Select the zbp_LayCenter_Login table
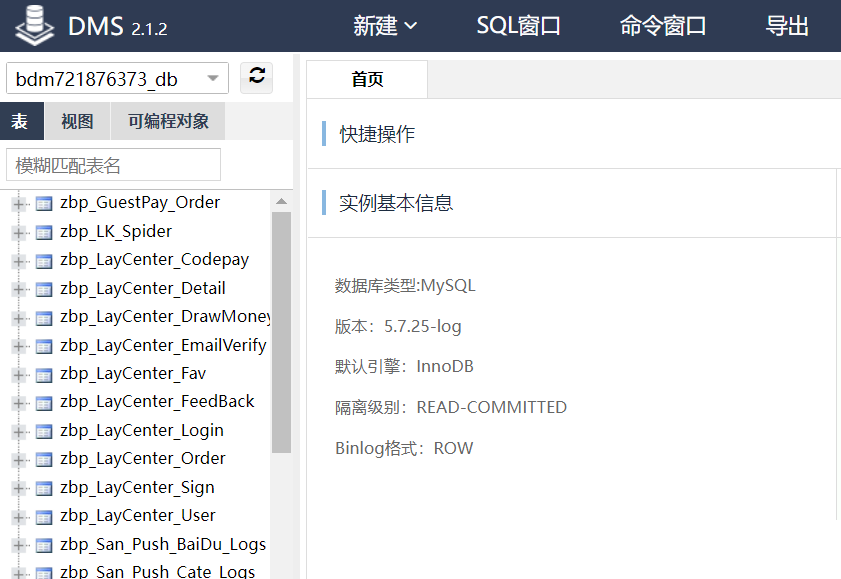The height and width of the screenshot is (579, 841). point(142,430)
